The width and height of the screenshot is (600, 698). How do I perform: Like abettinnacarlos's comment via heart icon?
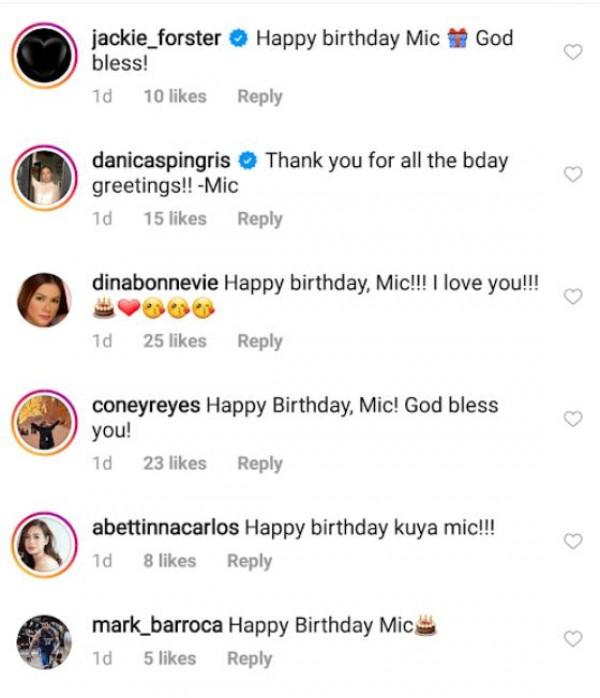point(573,541)
